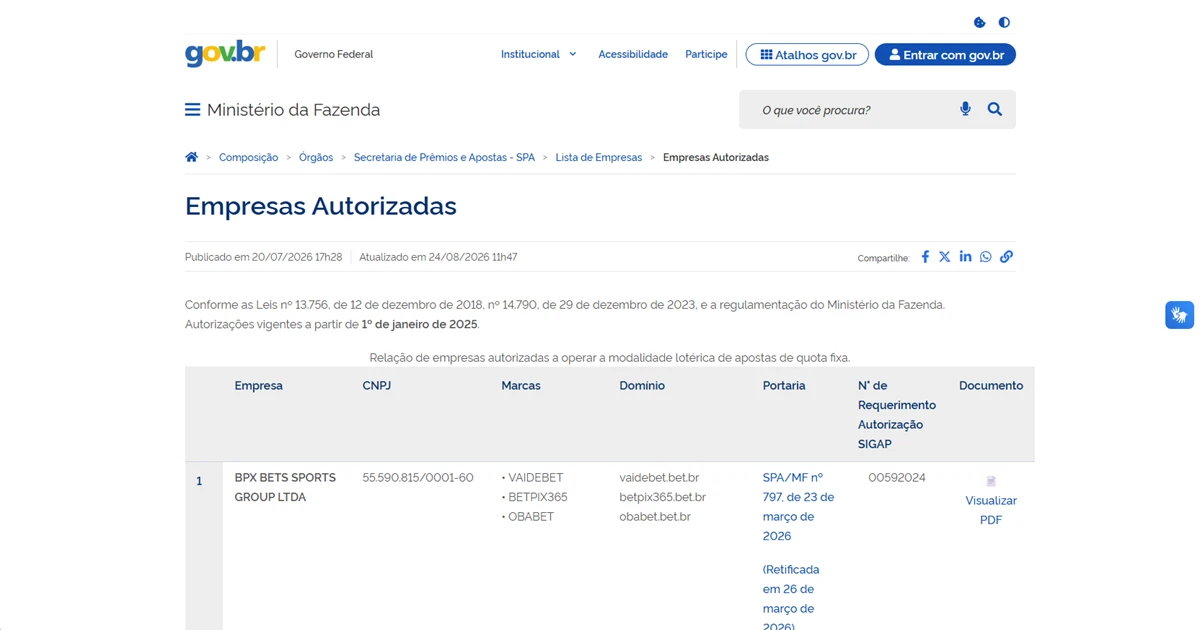This screenshot has width=1200, height=630.
Task: Select the Domínio column header
Action: (642, 385)
